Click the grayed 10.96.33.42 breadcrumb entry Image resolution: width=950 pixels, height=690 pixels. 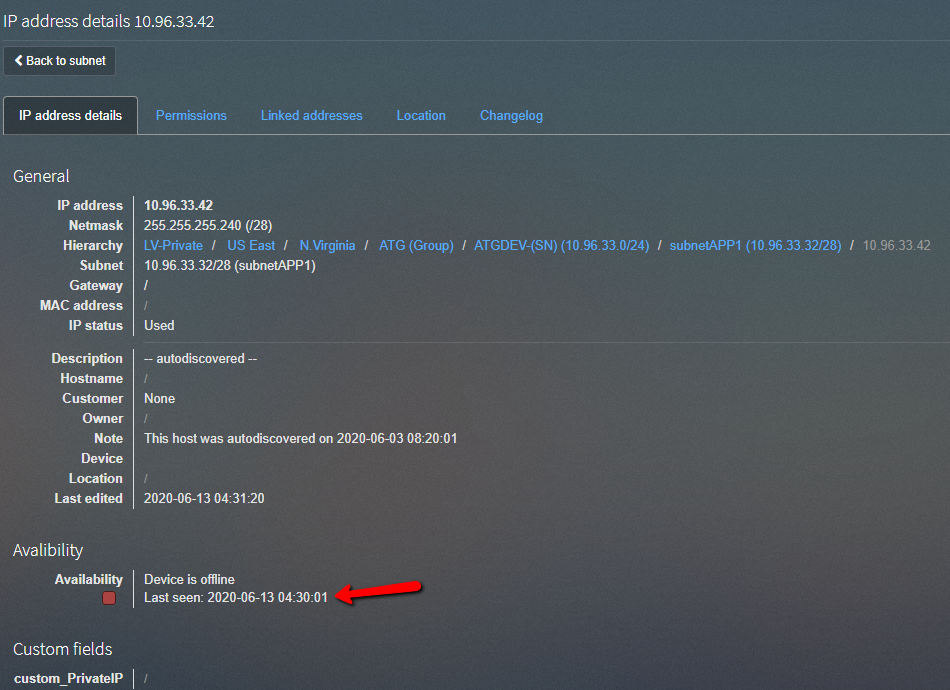pyautogui.click(x=897, y=245)
